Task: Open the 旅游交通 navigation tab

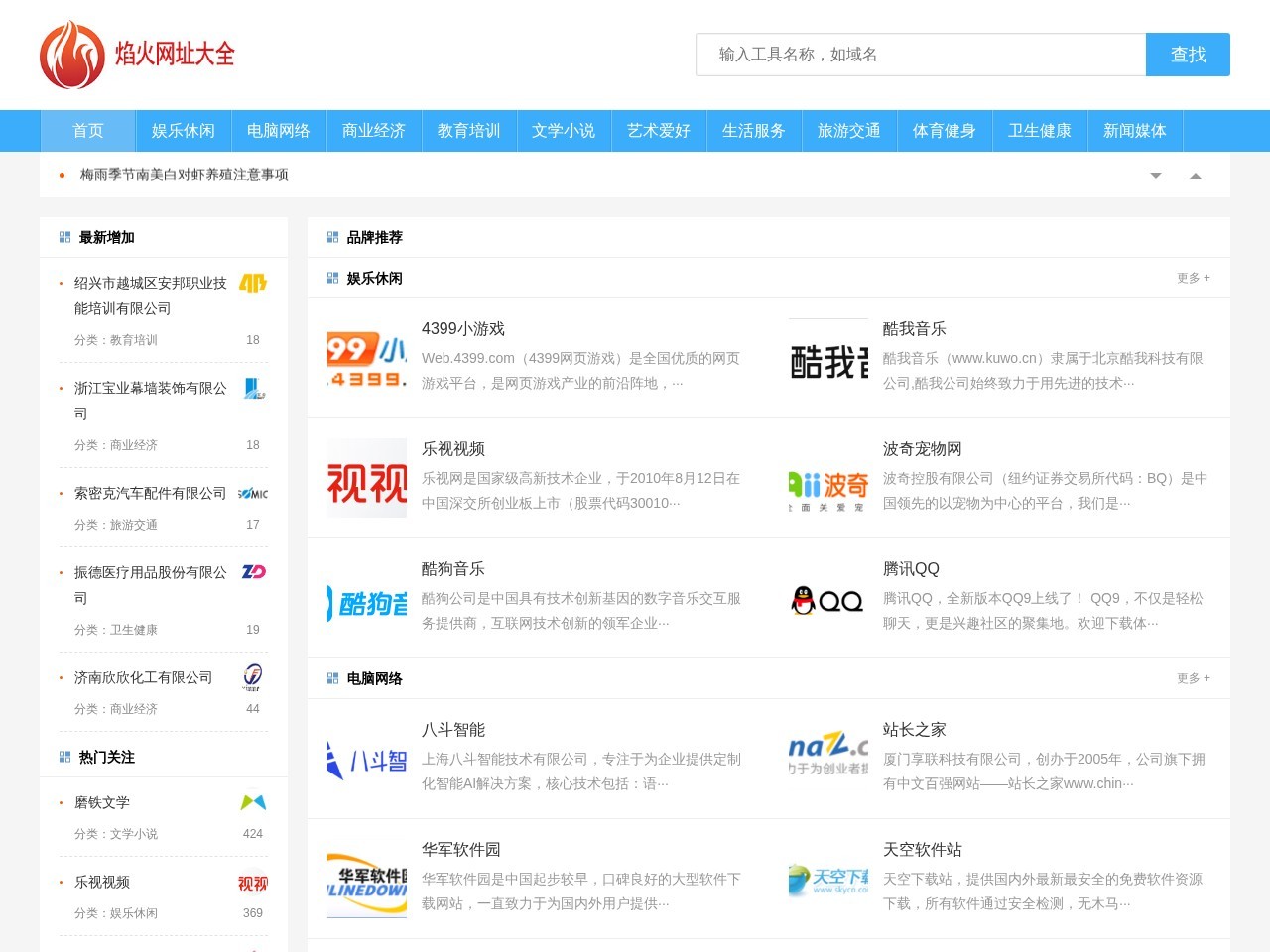Action: [x=849, y=131]
